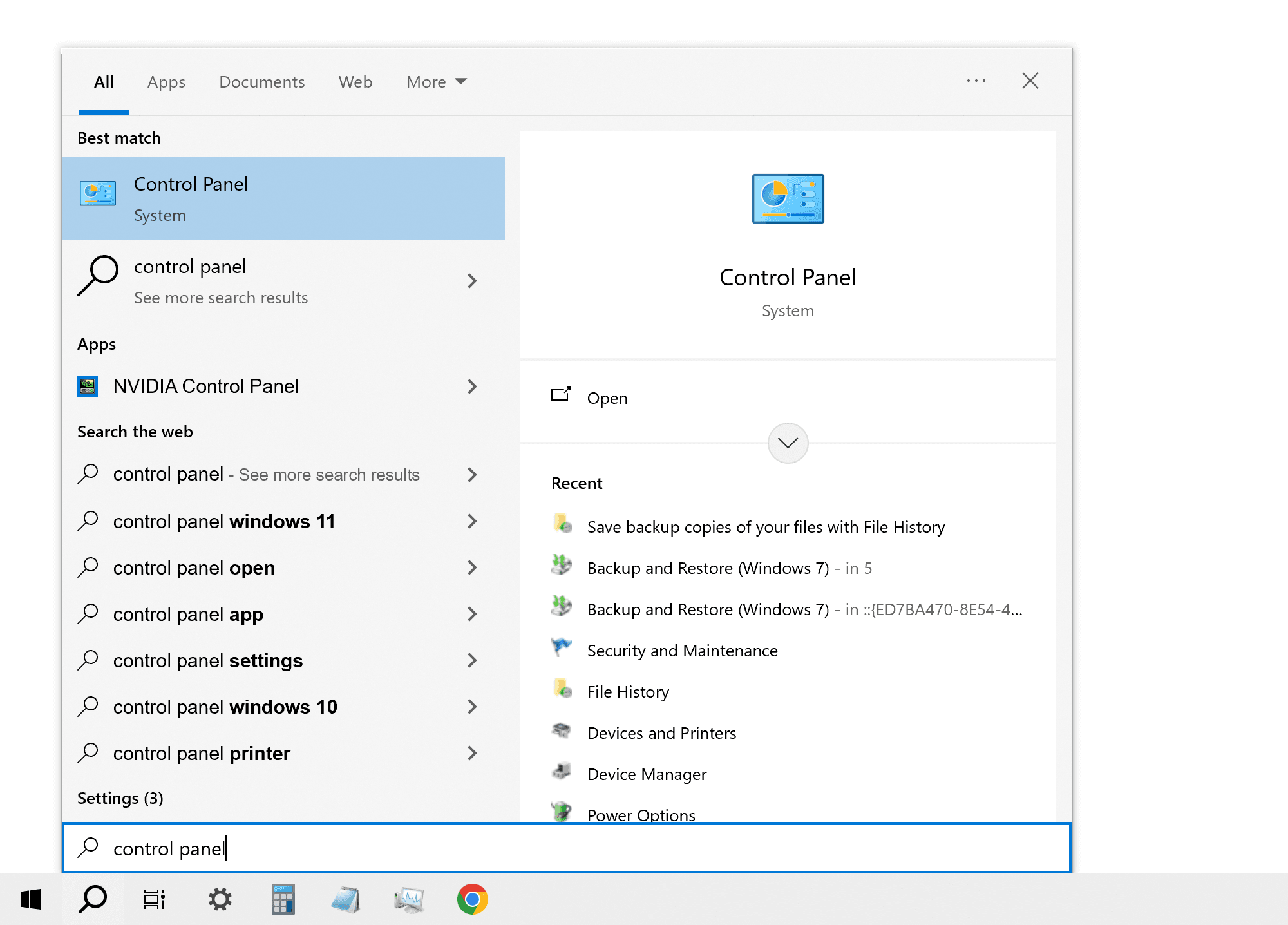
Task: Open Settings gear on the taskbar
Action: [220, 899]
